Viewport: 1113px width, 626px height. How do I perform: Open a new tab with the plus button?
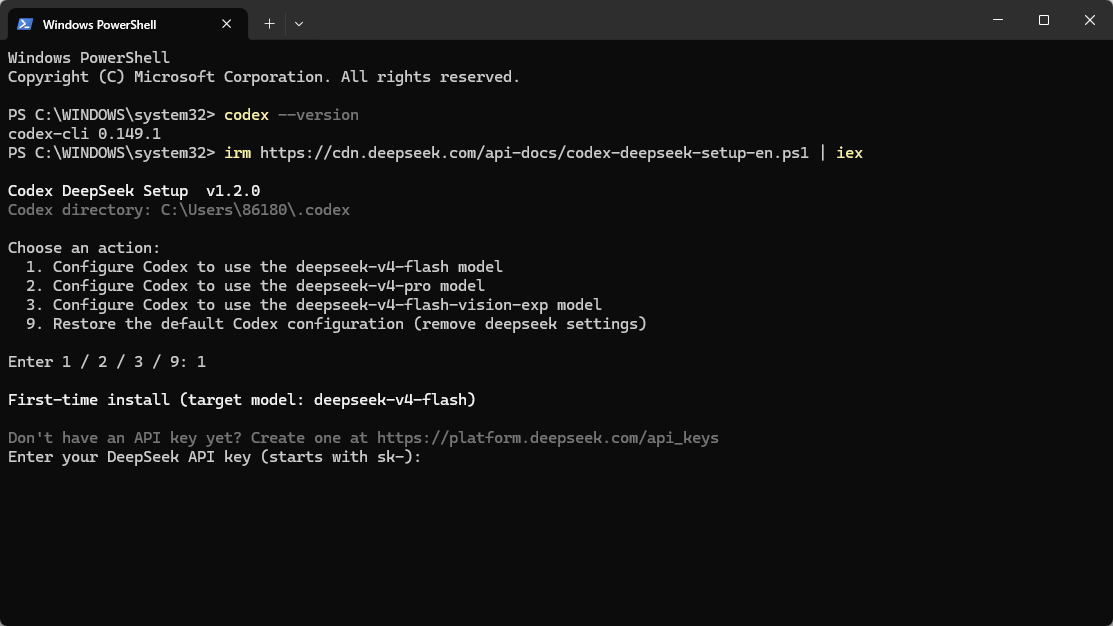point(269,24)
